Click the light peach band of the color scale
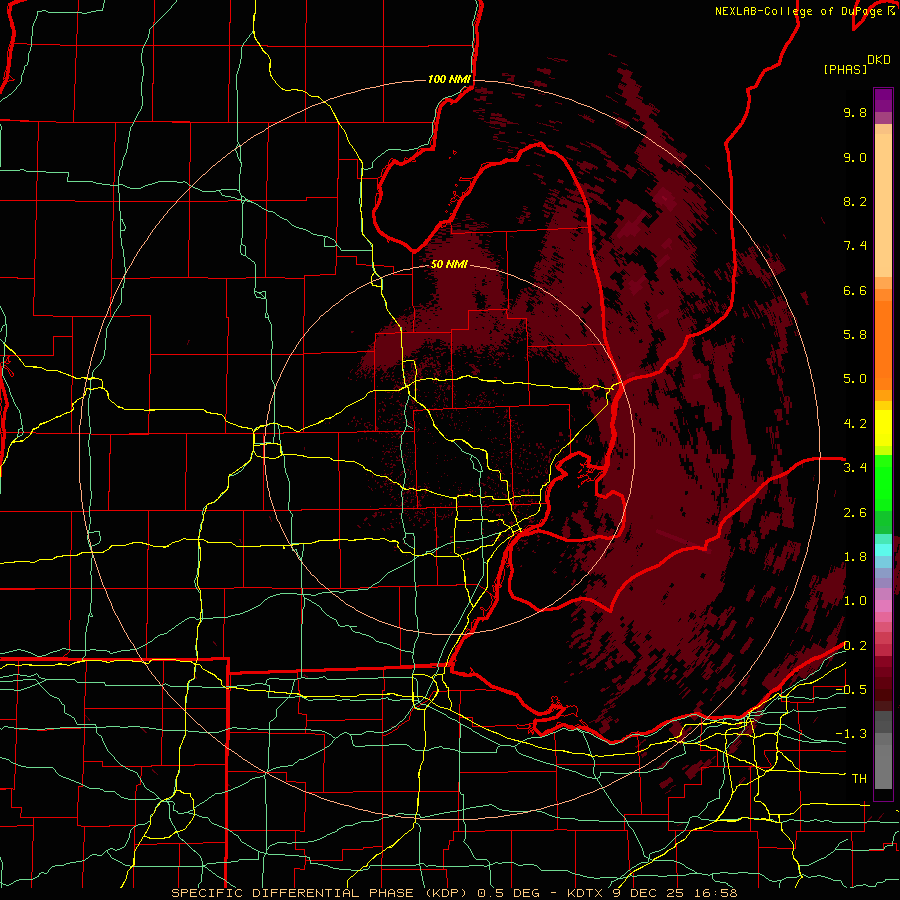This screenshot has height=900, width=900. click(883, 207)
